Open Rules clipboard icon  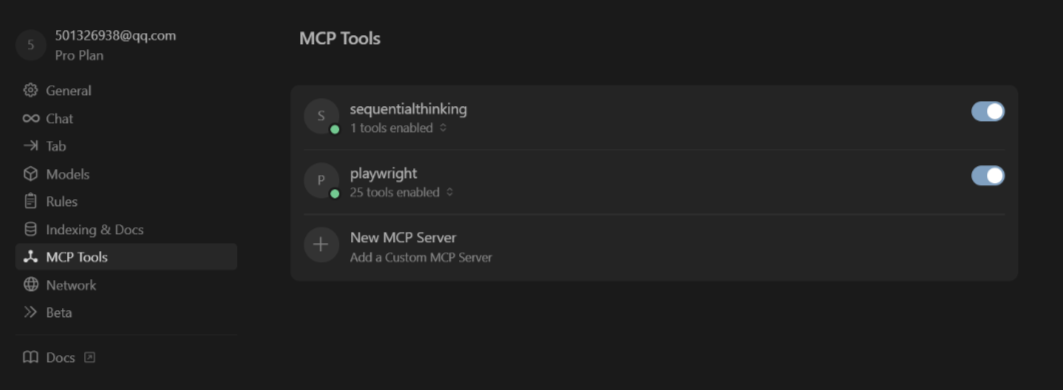coord(31,201)
